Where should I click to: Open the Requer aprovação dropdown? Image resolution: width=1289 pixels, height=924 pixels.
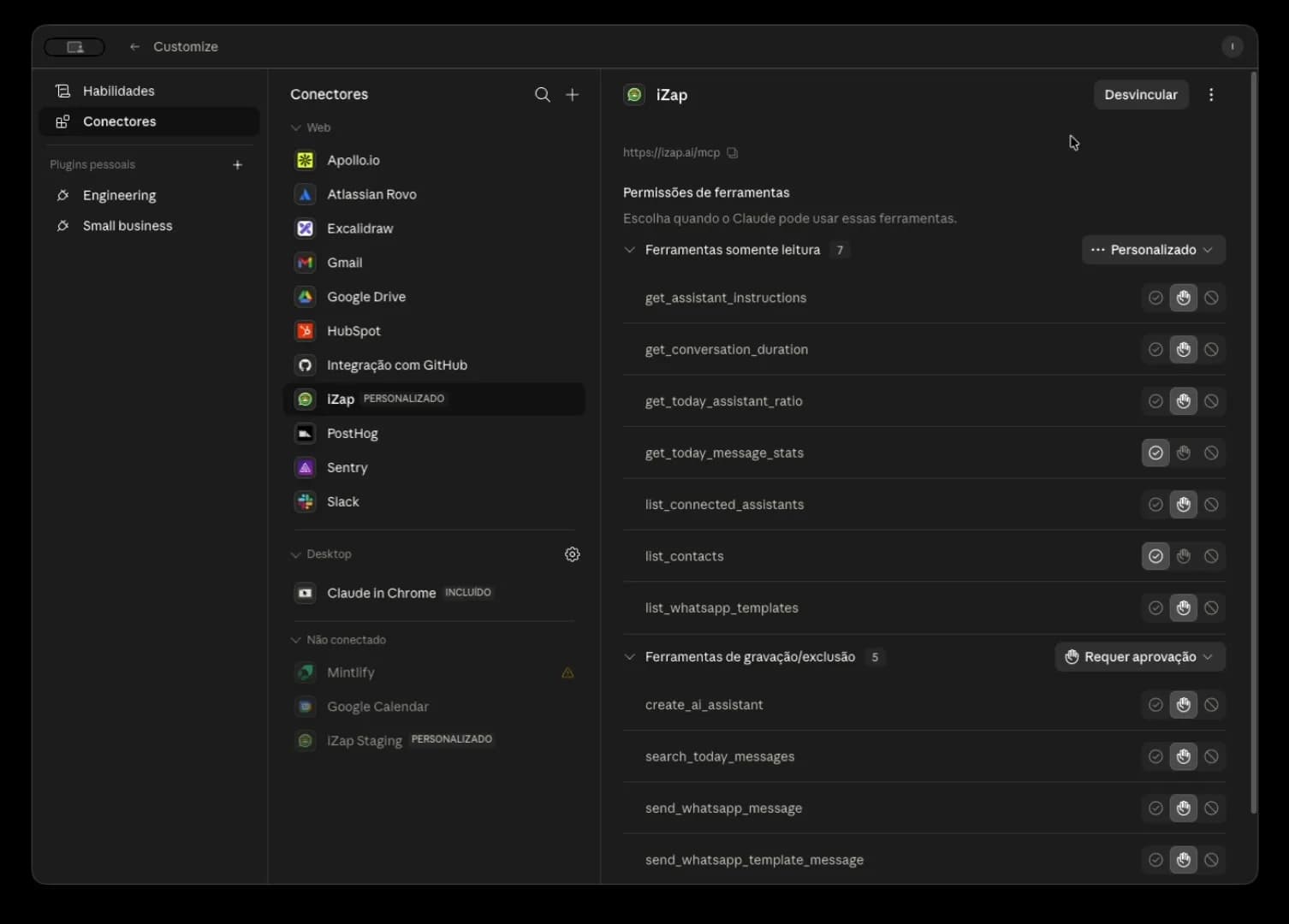(1140, 657)
